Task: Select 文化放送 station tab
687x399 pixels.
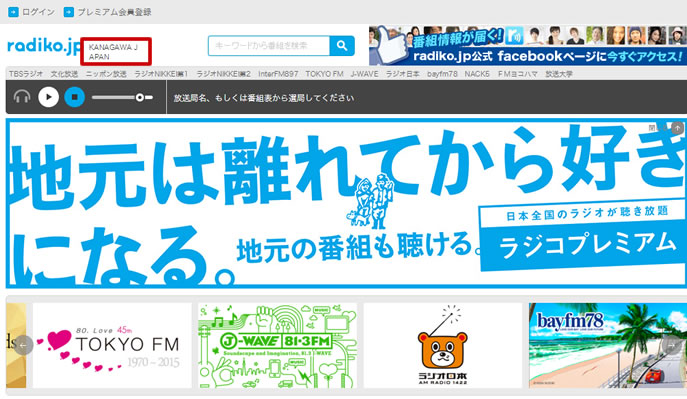Action: point(64,74)
